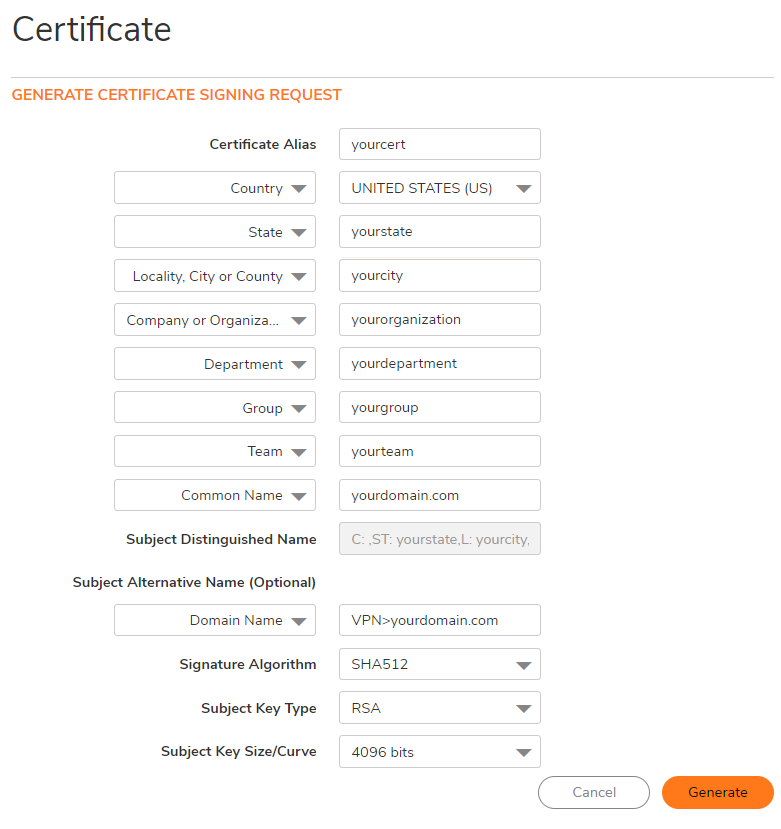Open the Company or Organization dropdown
Screen dimensions: 781x829
(215, 320)
